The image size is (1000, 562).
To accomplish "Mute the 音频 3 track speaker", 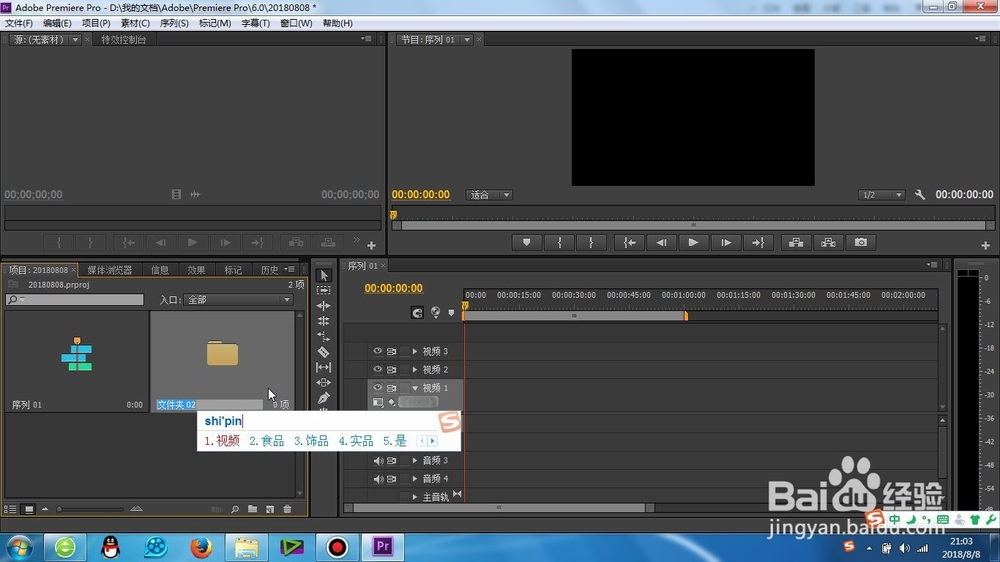I will 378,461.
